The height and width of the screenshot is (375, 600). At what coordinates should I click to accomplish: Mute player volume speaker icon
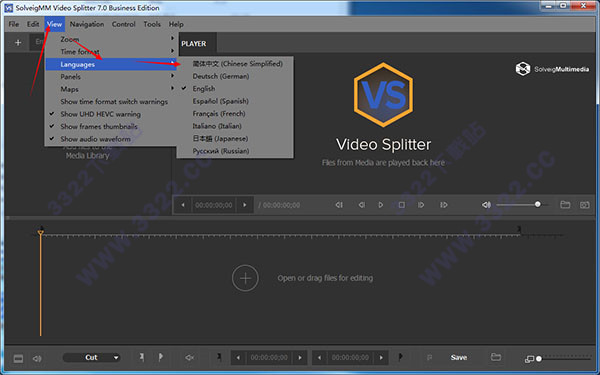pyautogui.click(x=486, y=205)
